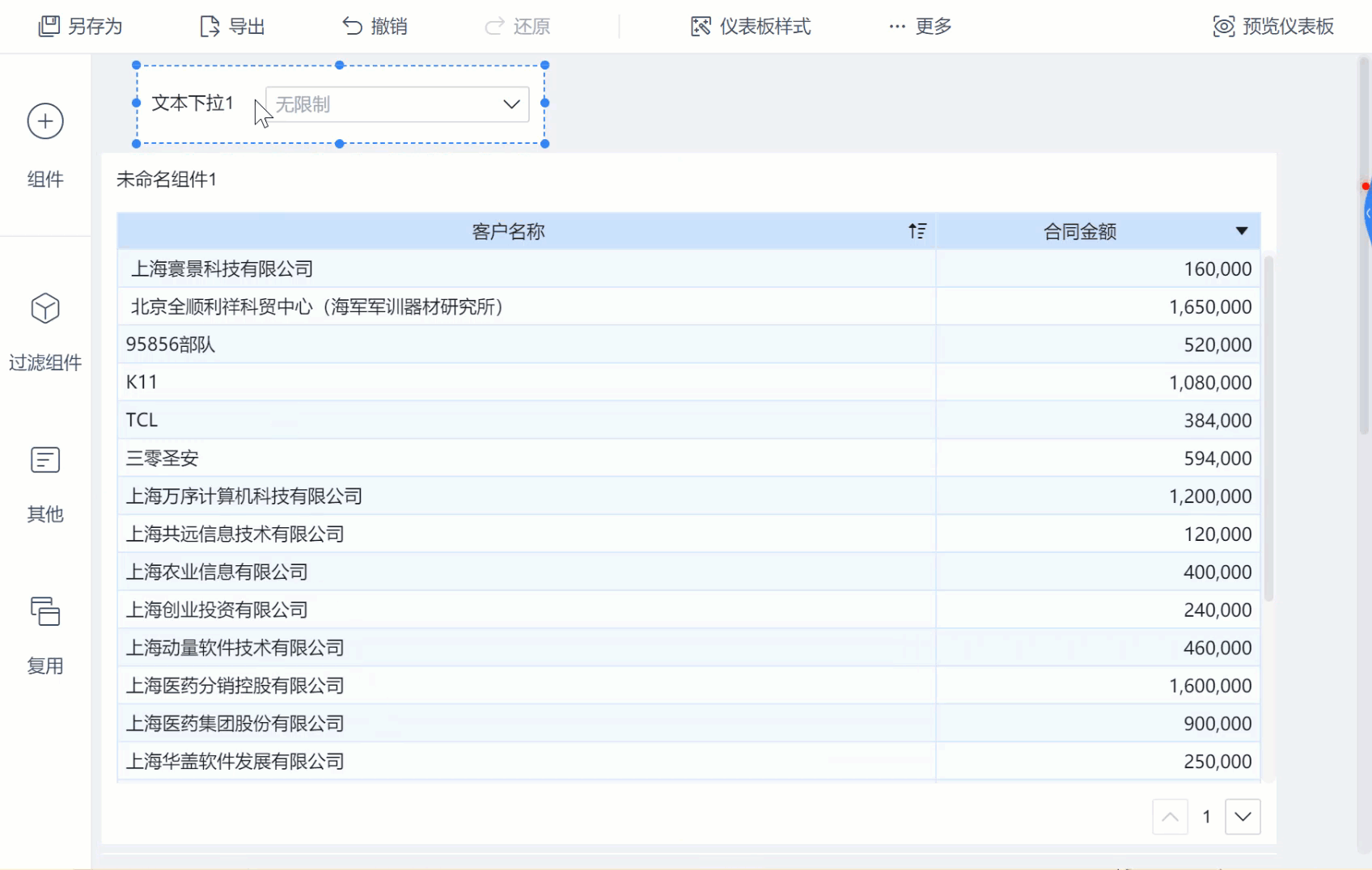Screen dimensions: 1372x870
Task: Click the amount value 520,000
Action: point(1217,345)
